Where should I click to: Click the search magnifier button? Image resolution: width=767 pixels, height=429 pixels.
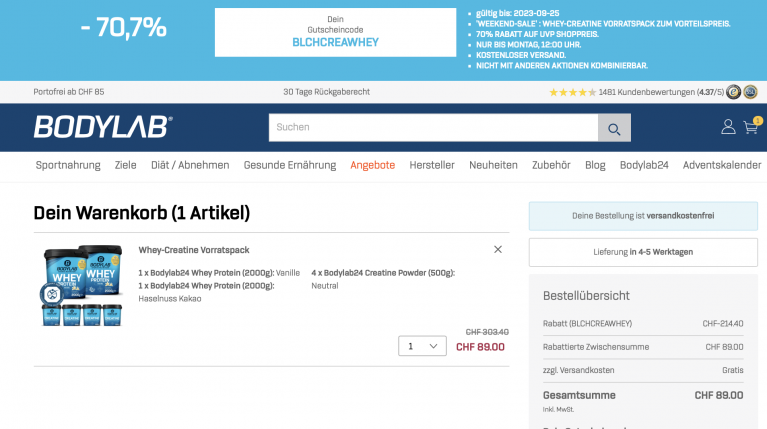[614, 128]
